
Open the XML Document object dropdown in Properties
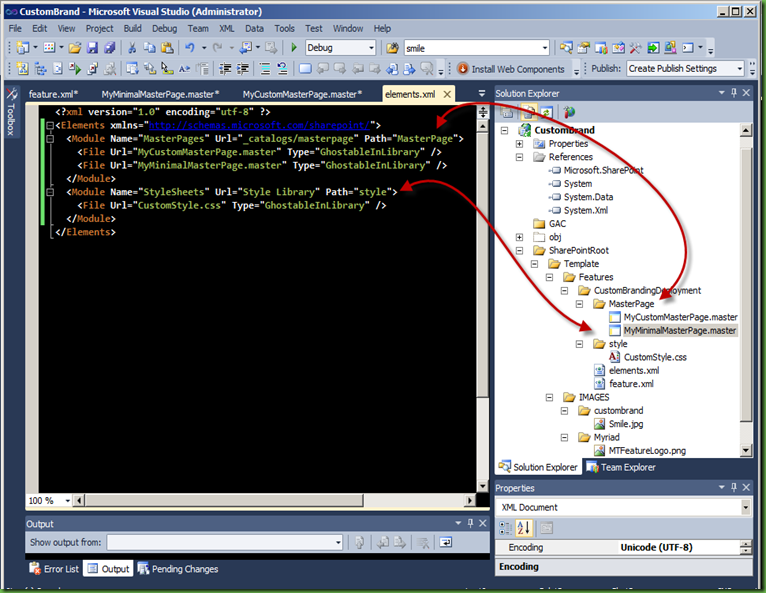[x=745, y=508]
